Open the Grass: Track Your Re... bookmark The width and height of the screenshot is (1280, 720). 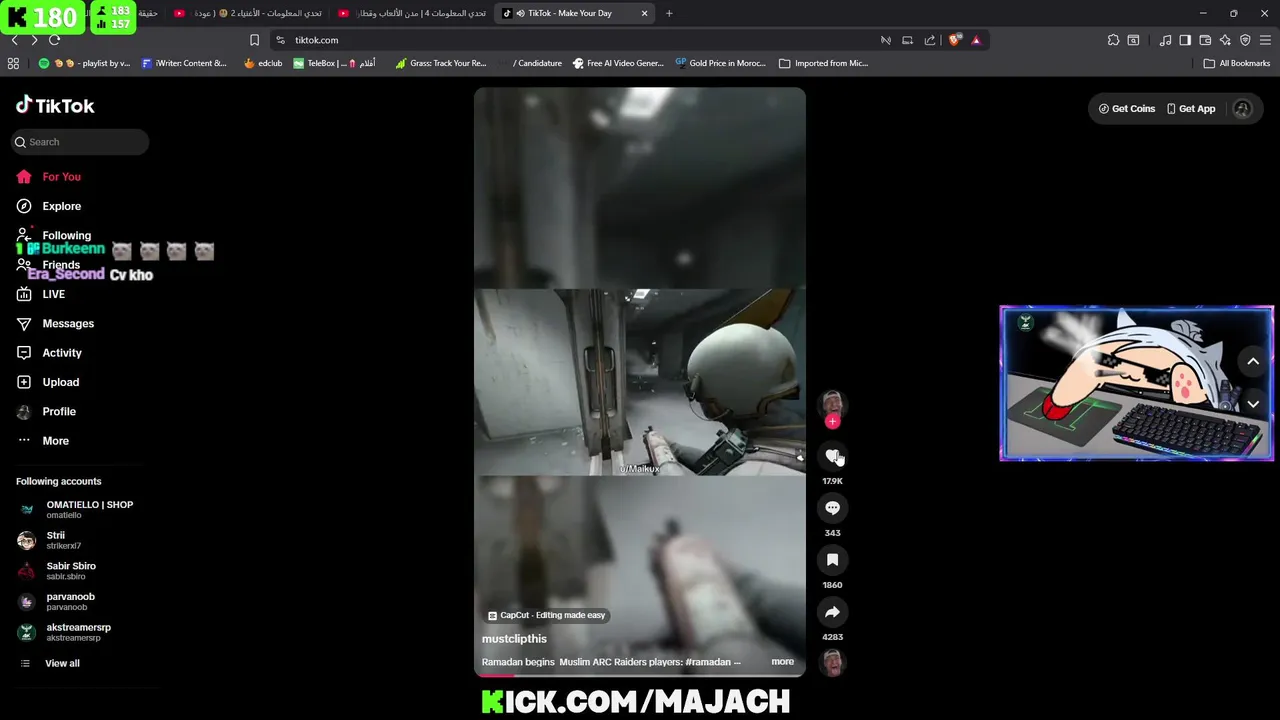440,63
